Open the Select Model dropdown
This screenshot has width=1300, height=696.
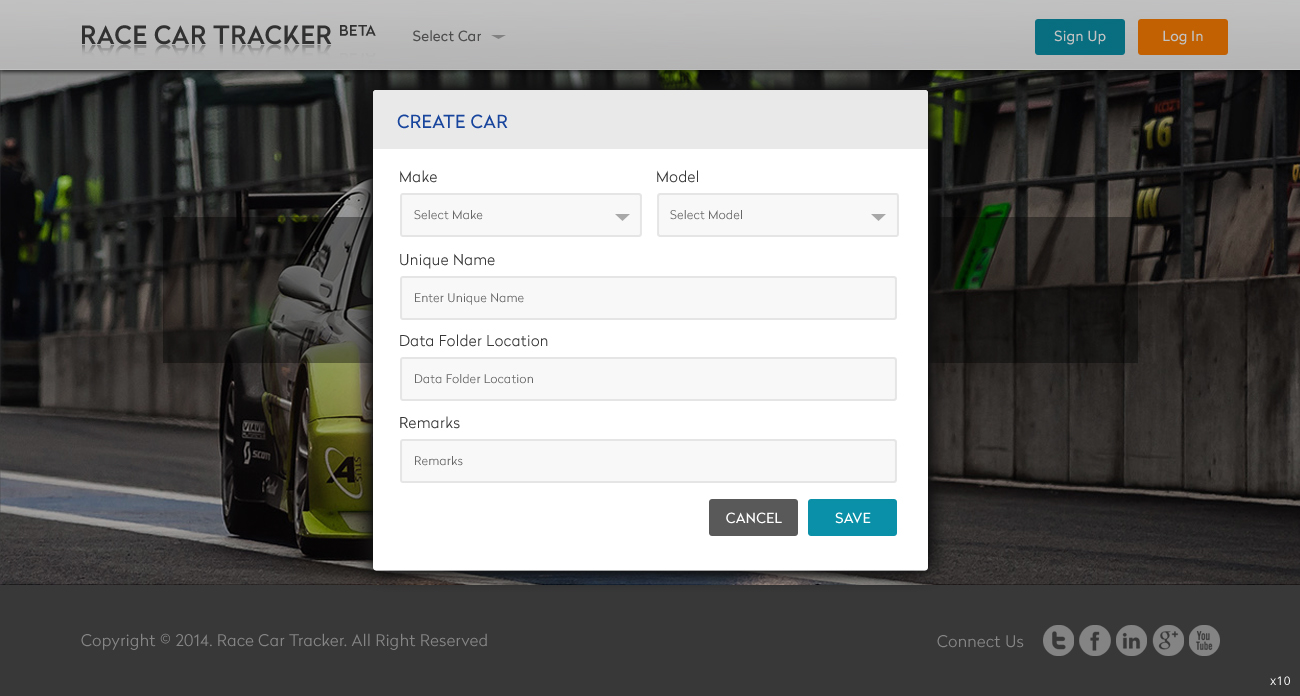(778, 215)
